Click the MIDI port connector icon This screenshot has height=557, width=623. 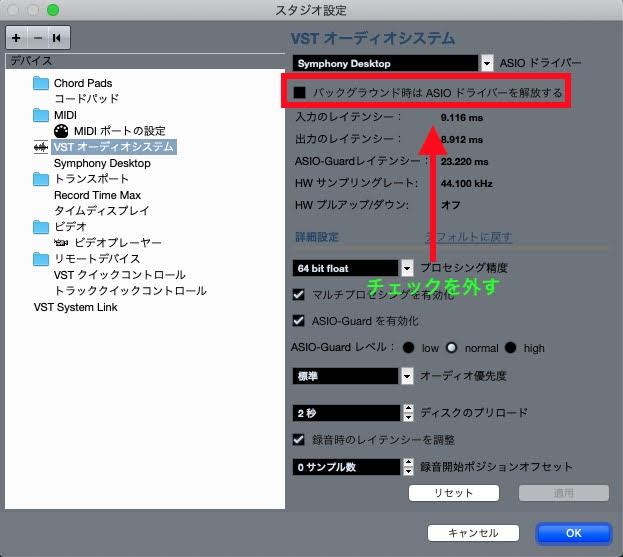(61, 131)
